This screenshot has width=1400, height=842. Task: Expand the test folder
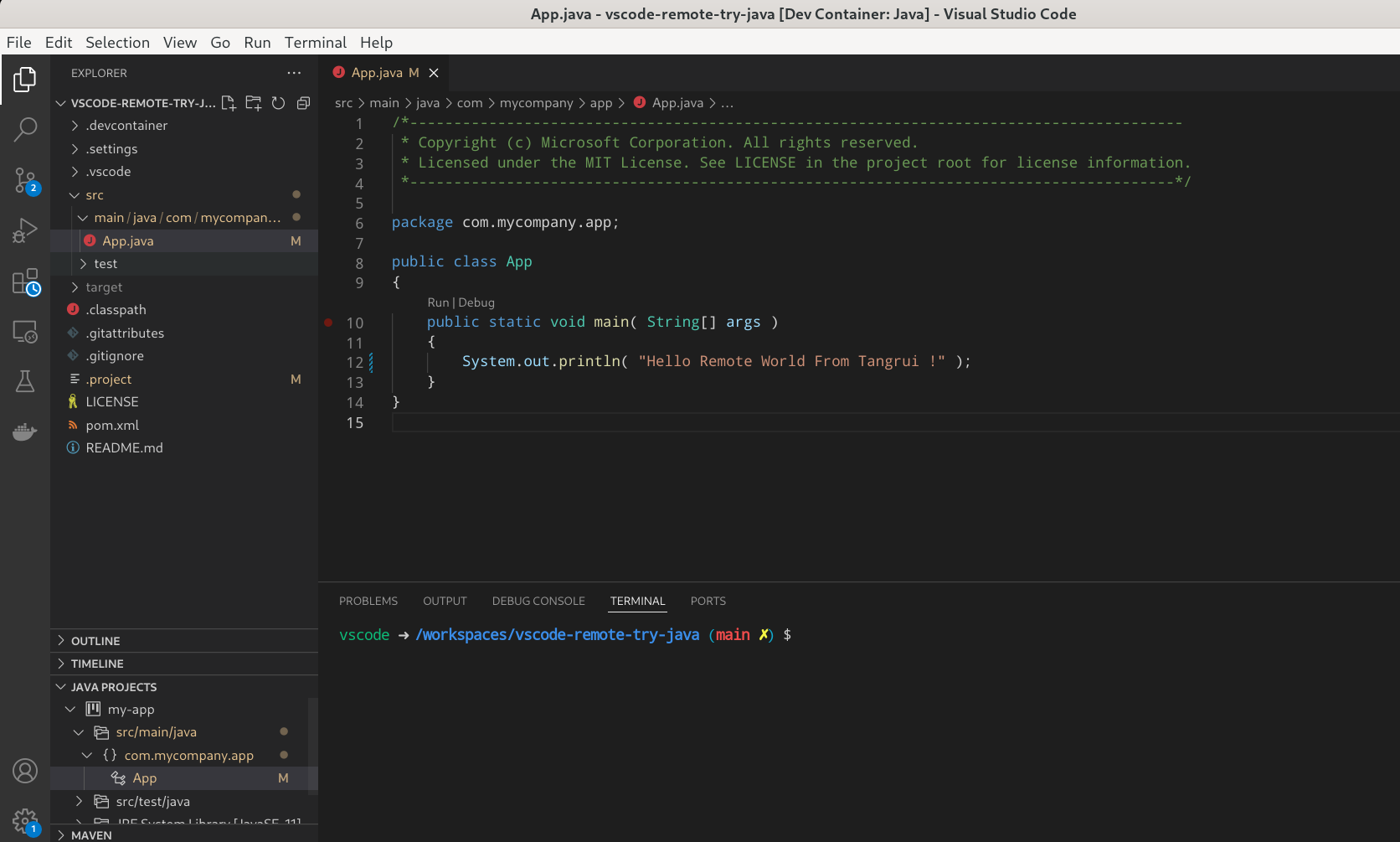coord(184,264)
